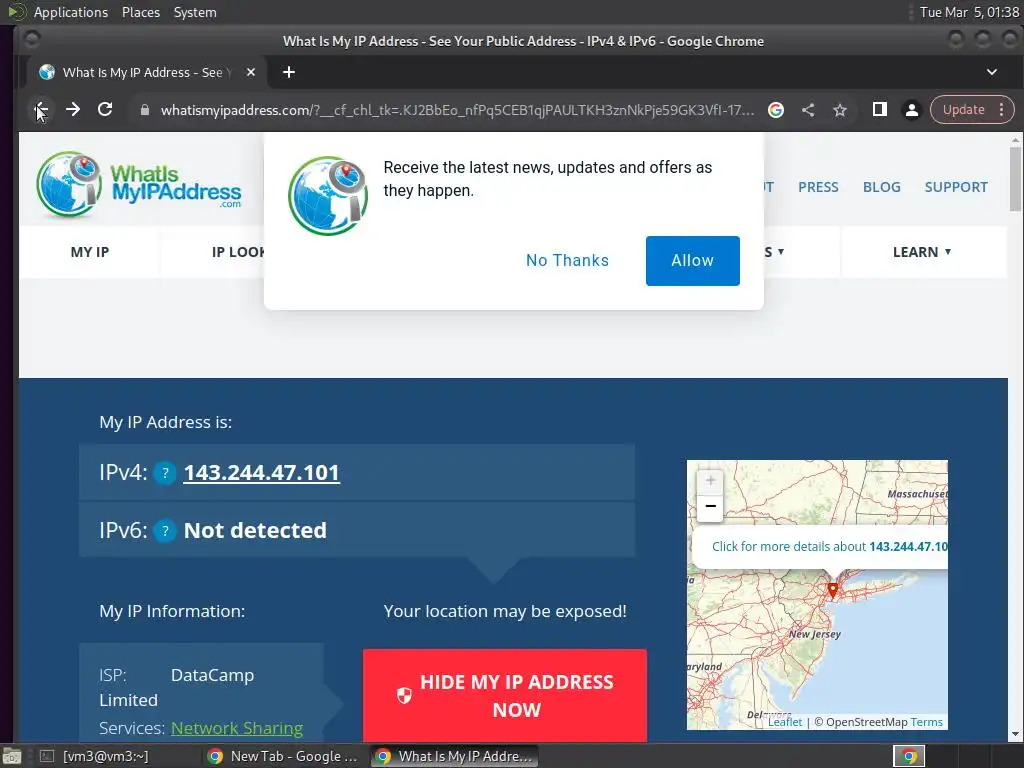Go back using the browser back arrow
The height and width of the screenshot is (768, 1024).
point(41,110)
